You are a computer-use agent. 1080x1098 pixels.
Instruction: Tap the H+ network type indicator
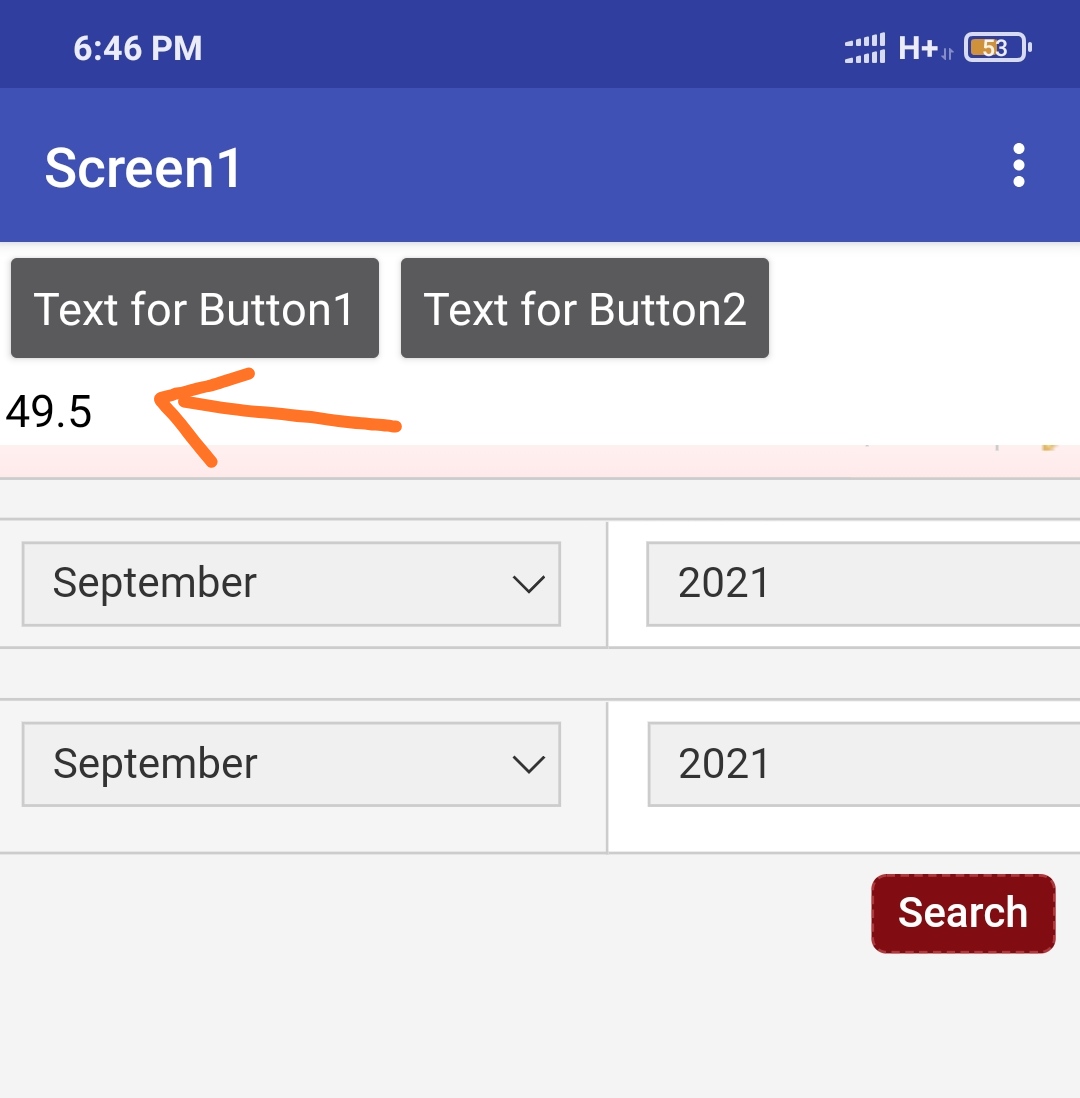click(x=917, y=48)
